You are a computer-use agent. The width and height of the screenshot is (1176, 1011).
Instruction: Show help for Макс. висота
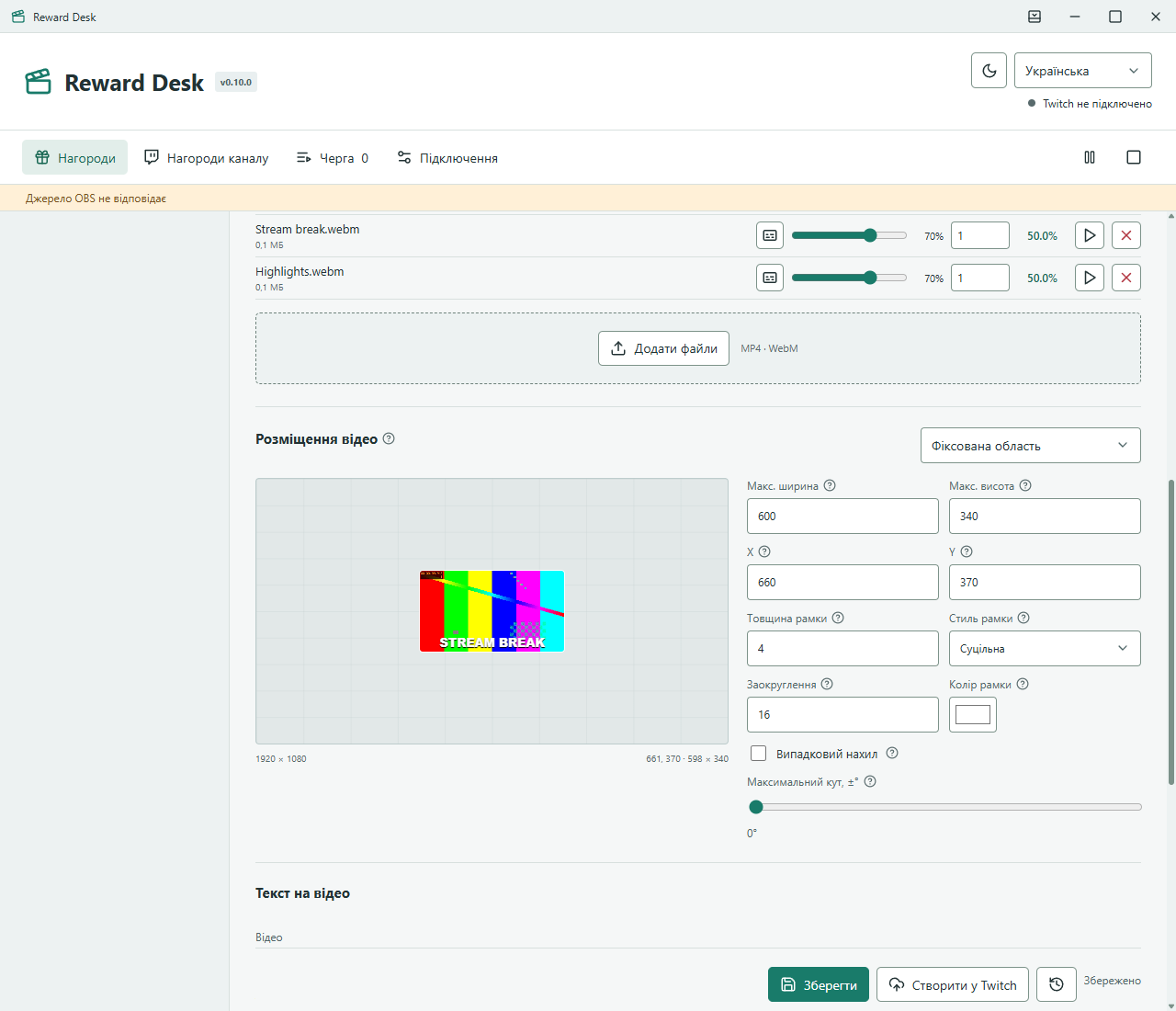click(x=1025, y=485)
